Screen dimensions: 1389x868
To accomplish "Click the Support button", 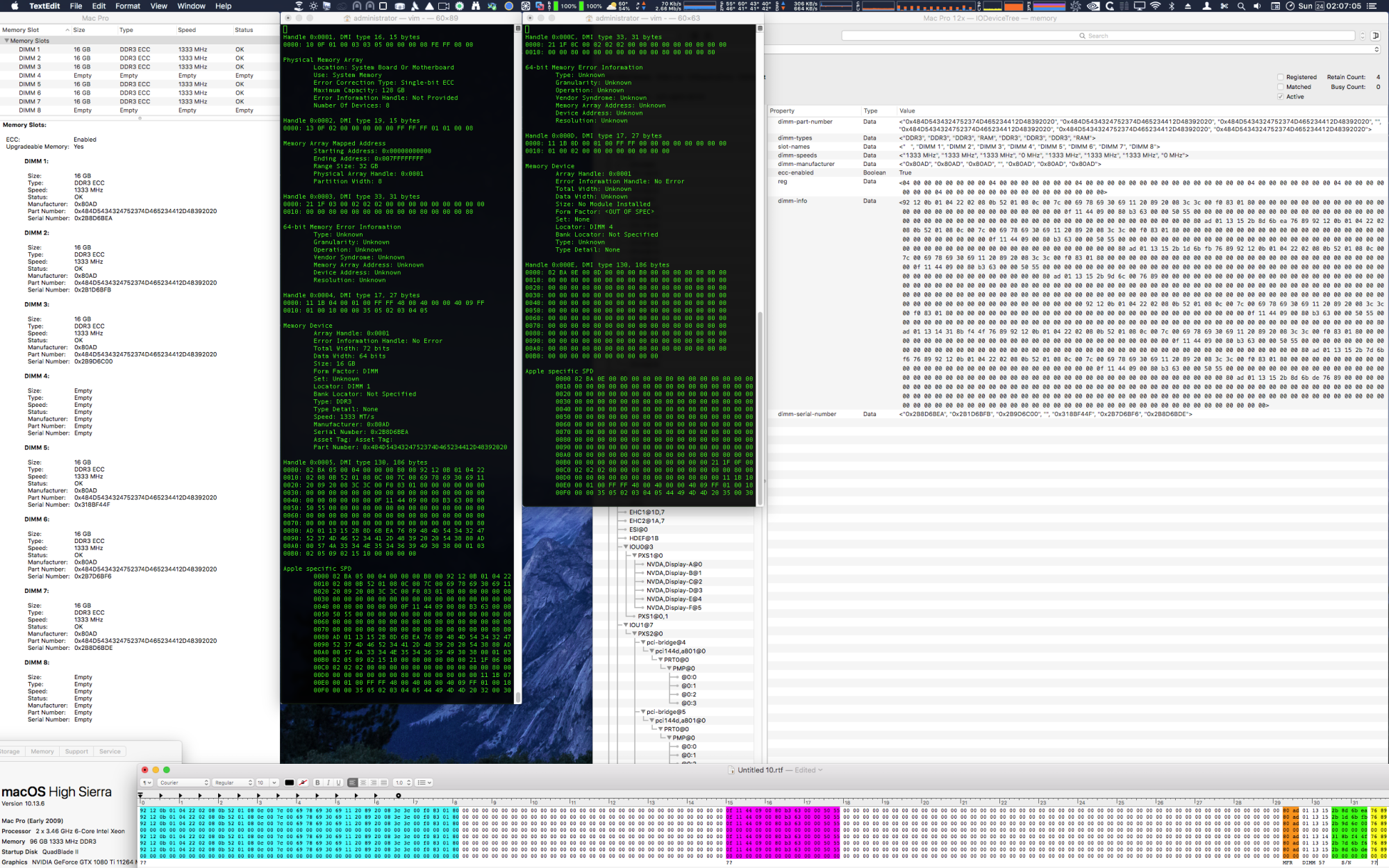I will [76, 751].
